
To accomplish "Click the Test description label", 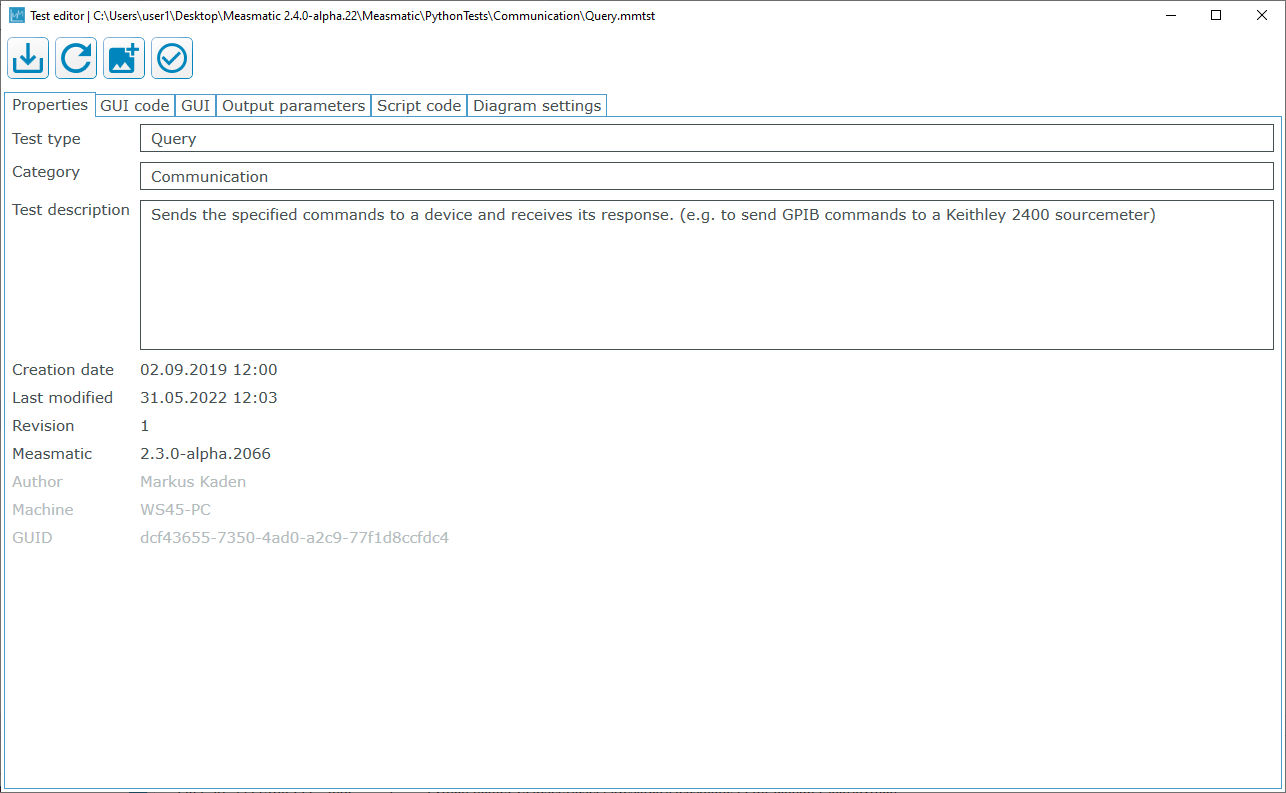I will (x=71, y=210).
